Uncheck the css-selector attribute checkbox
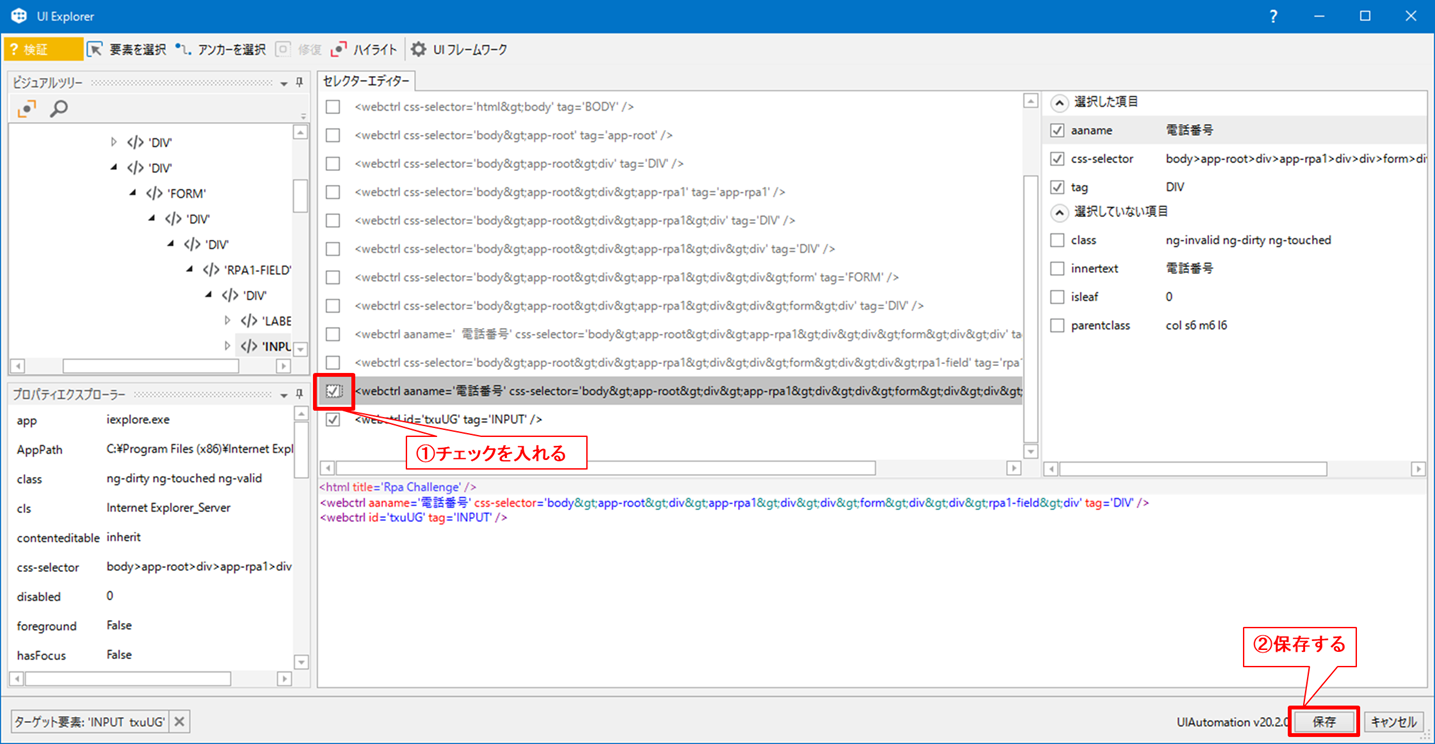Viewport: 1435px width, 744px height. point(1057,159)
